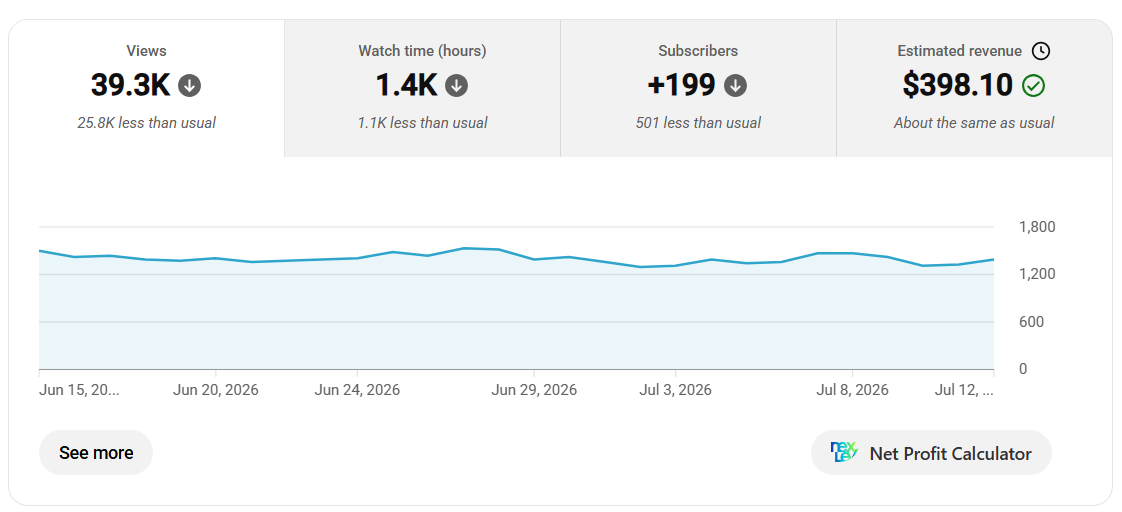Click the clock icon beside Estimated revenue
Viewport: 1122px width, 512px height.
coord(1041,51)
